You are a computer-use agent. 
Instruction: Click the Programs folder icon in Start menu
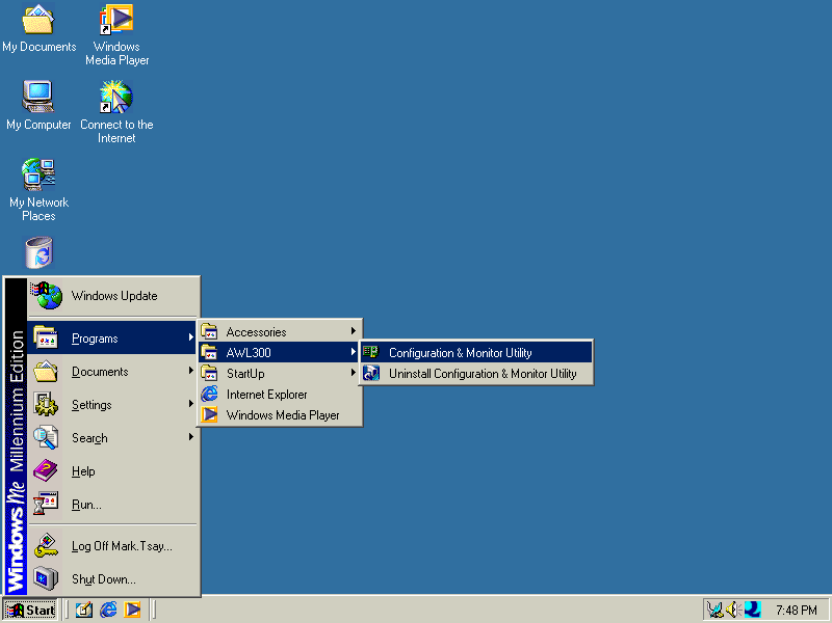pyautogui.click(x=46, y=338)
